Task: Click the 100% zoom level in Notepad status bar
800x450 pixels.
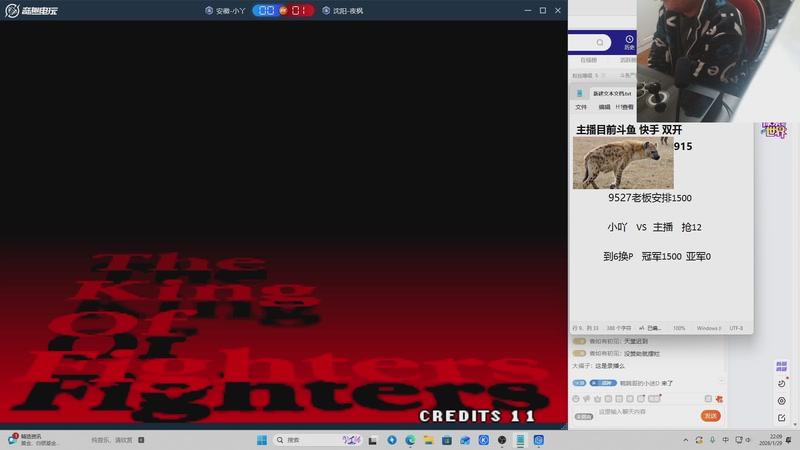Action: (x=679, y=328)
